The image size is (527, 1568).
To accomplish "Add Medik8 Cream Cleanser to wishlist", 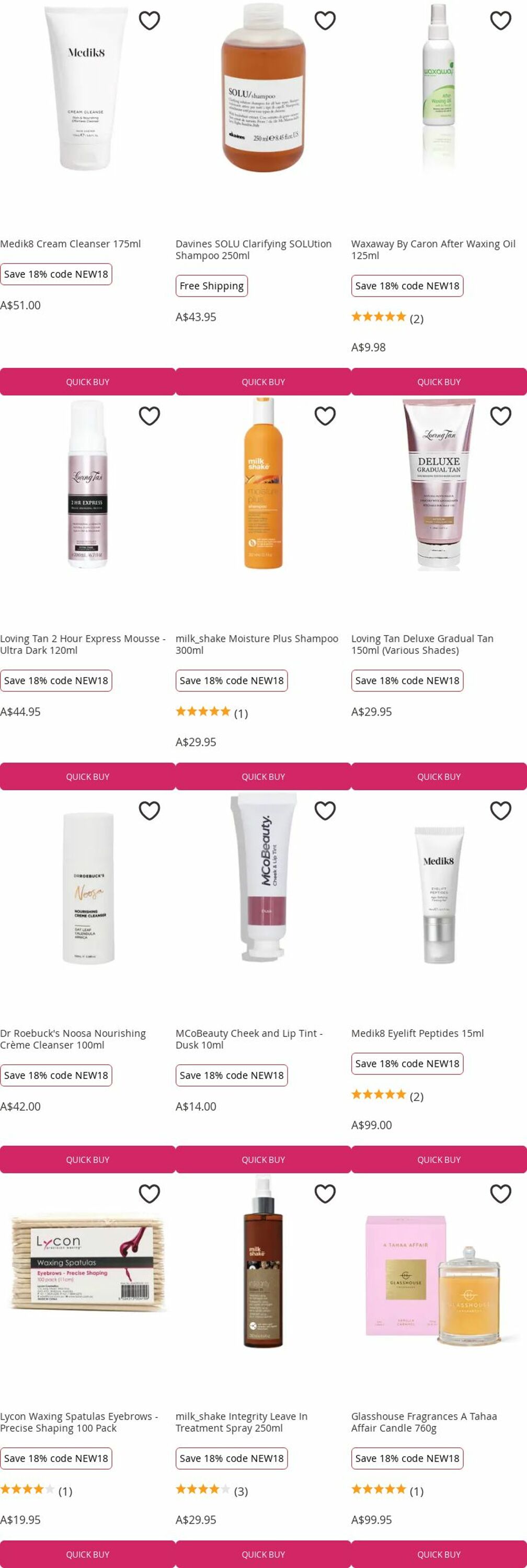I will coord(149,21).
